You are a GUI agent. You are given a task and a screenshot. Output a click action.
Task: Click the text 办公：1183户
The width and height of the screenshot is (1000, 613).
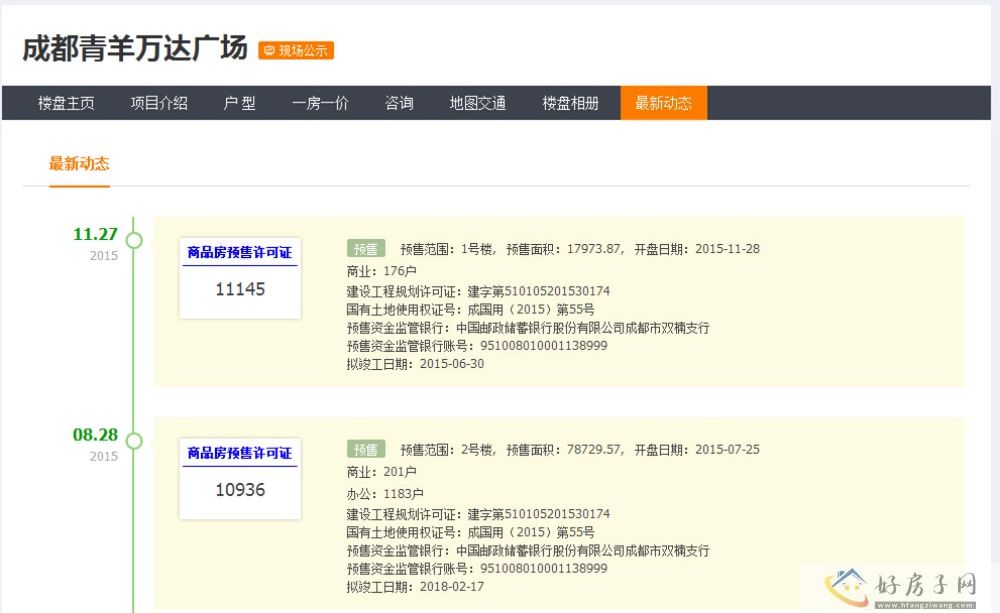[385, 494]
